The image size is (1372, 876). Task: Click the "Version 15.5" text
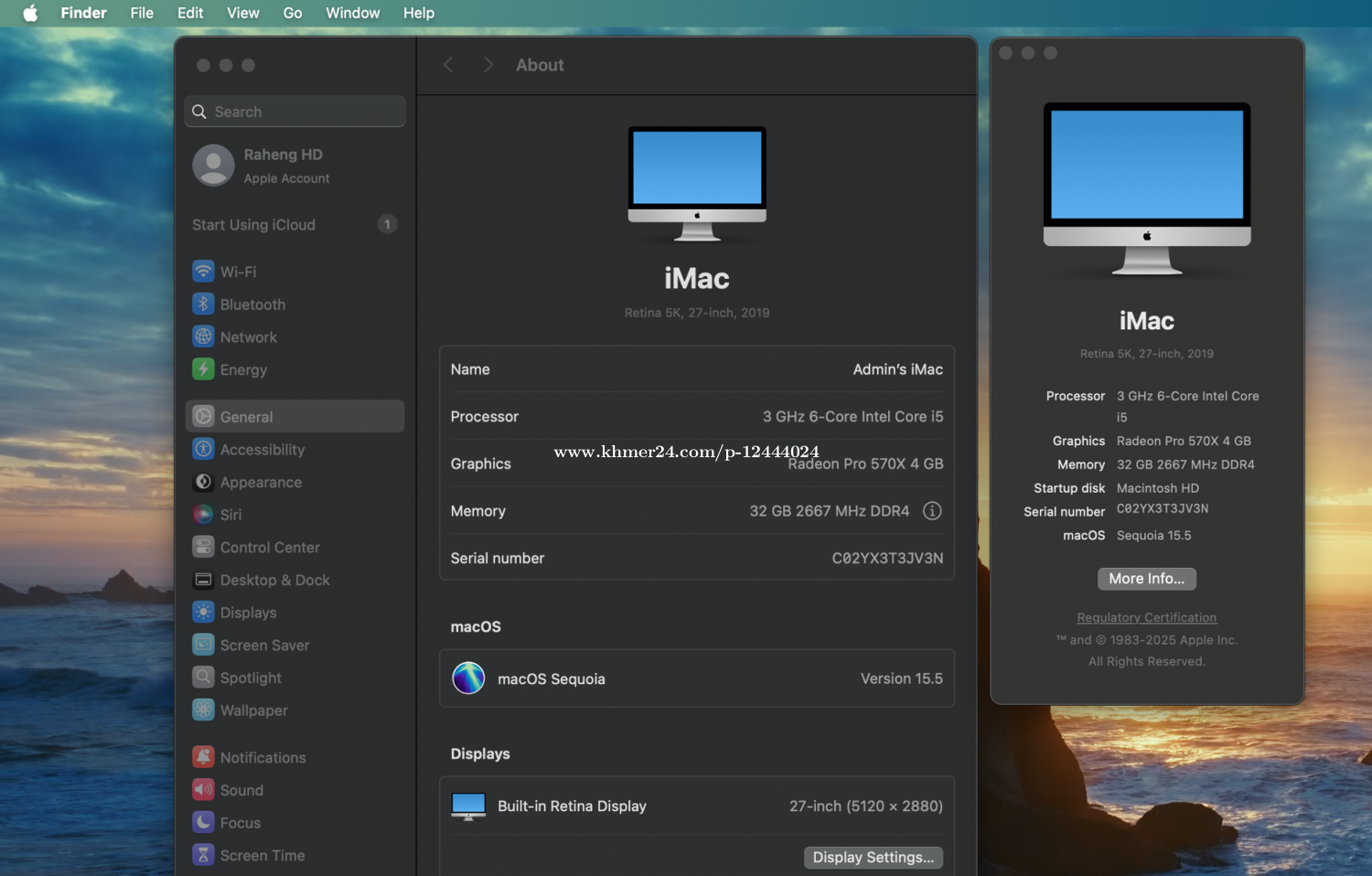[902, 678]
